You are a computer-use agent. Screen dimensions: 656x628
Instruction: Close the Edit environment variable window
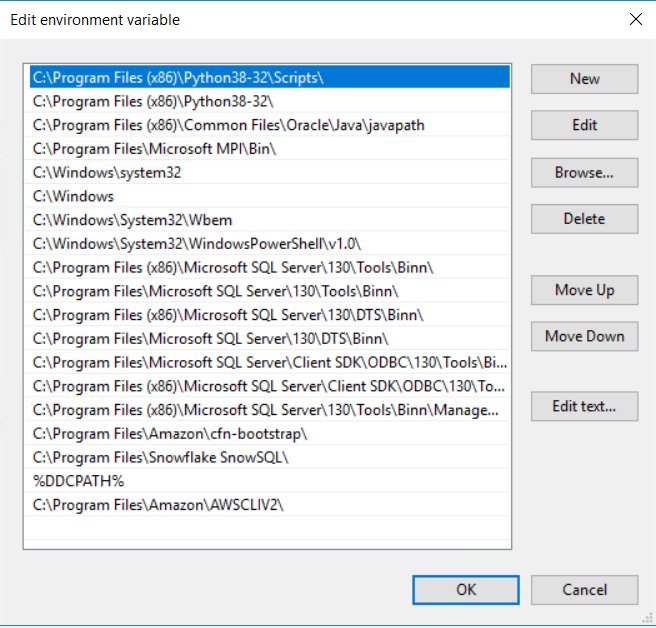[x=634, y=19]
